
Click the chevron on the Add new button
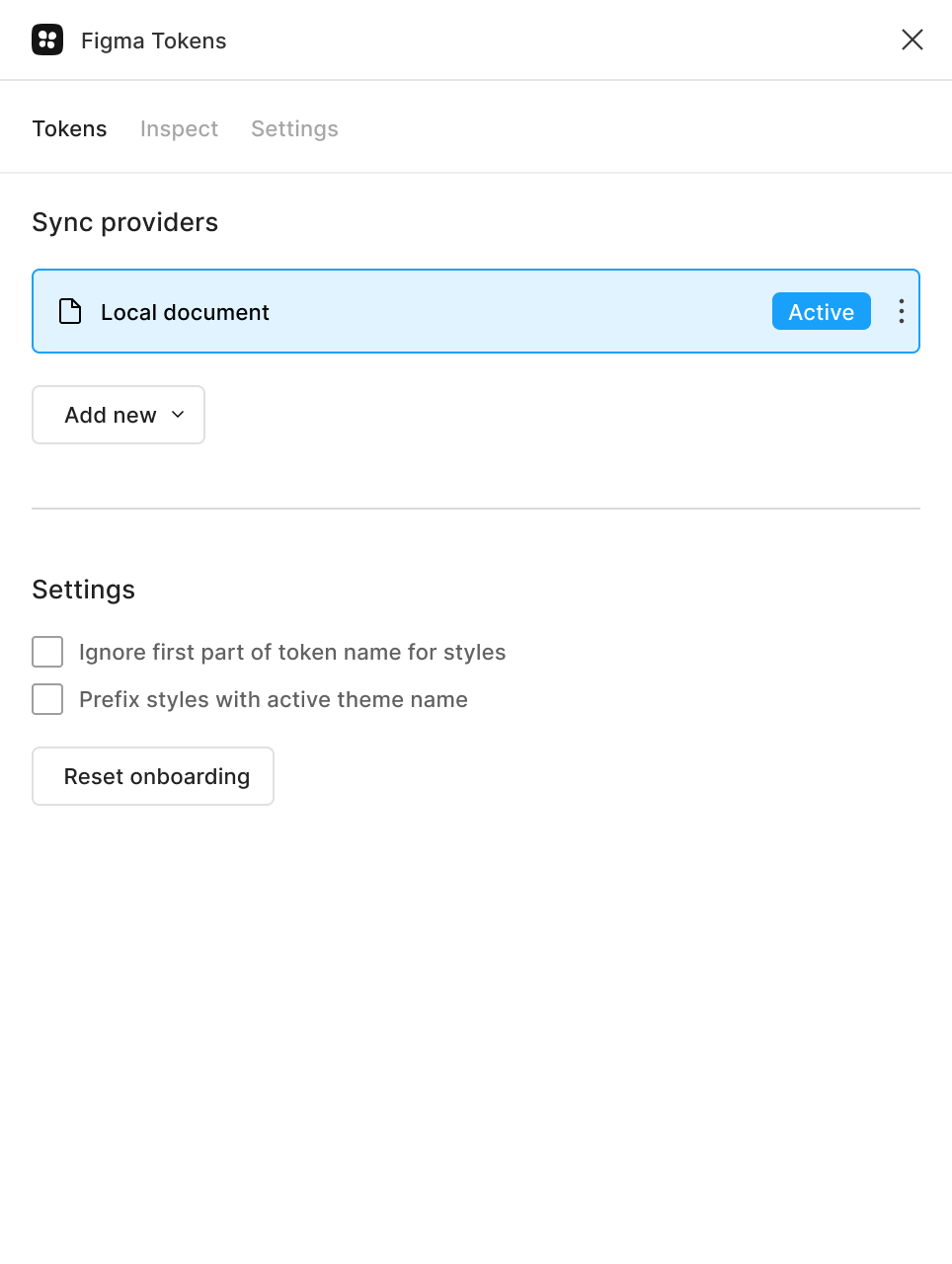[x=178, y=415]
